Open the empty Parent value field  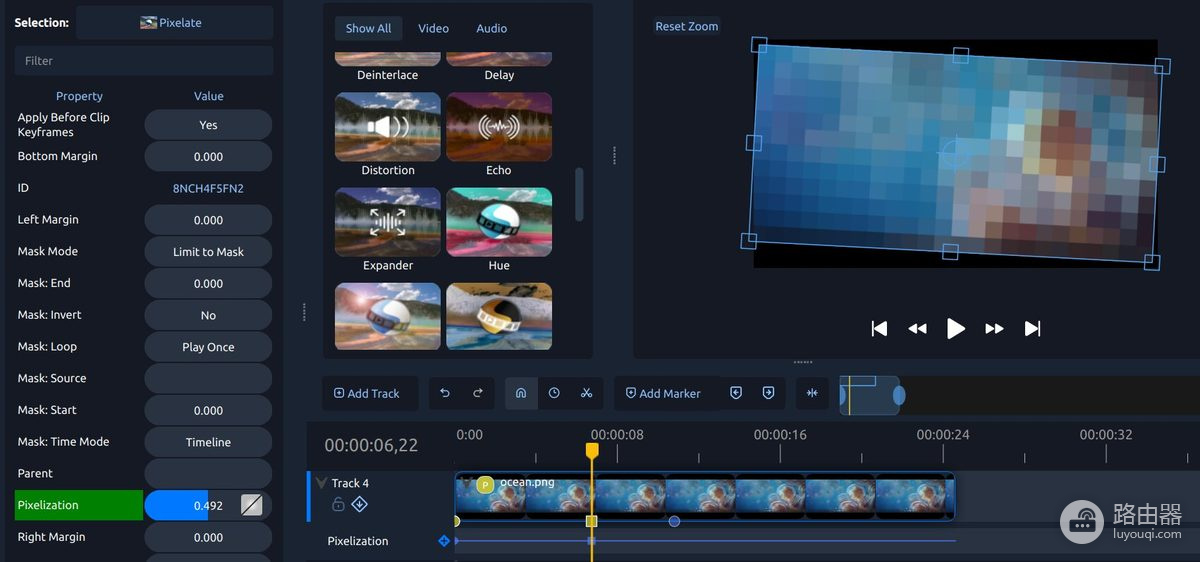point(208,473)
